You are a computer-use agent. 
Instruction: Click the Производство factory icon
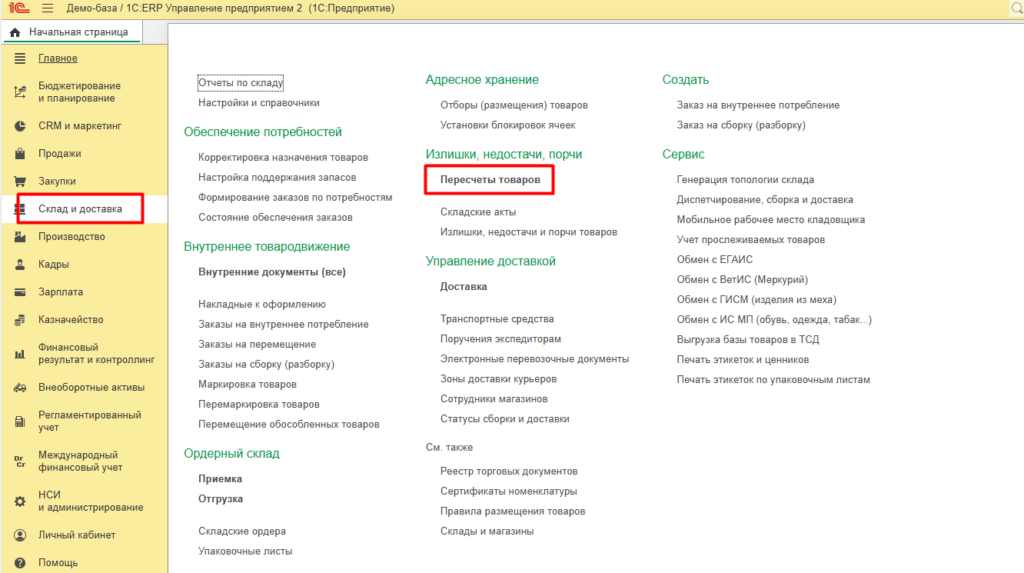[20, 237]
